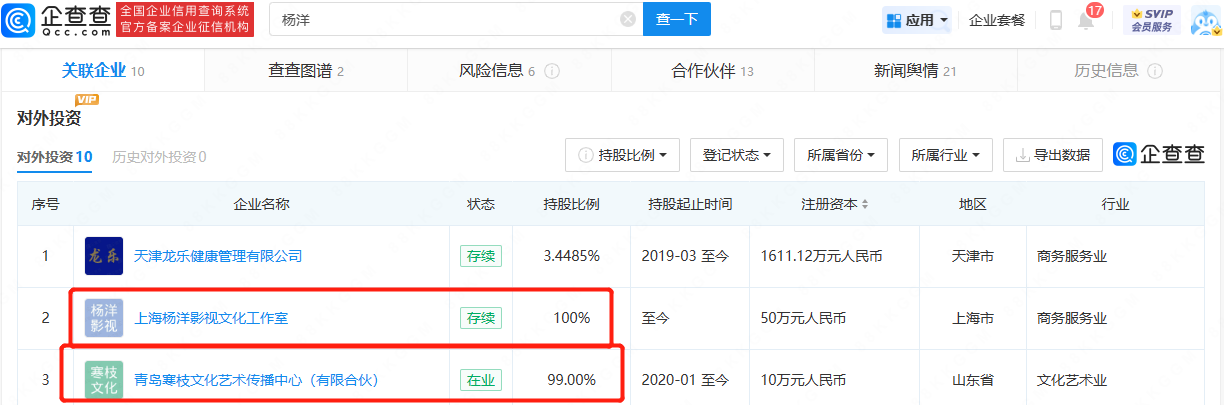
Task: Open the 持股比例 filter dropdown
Action: tap(623, 155)
